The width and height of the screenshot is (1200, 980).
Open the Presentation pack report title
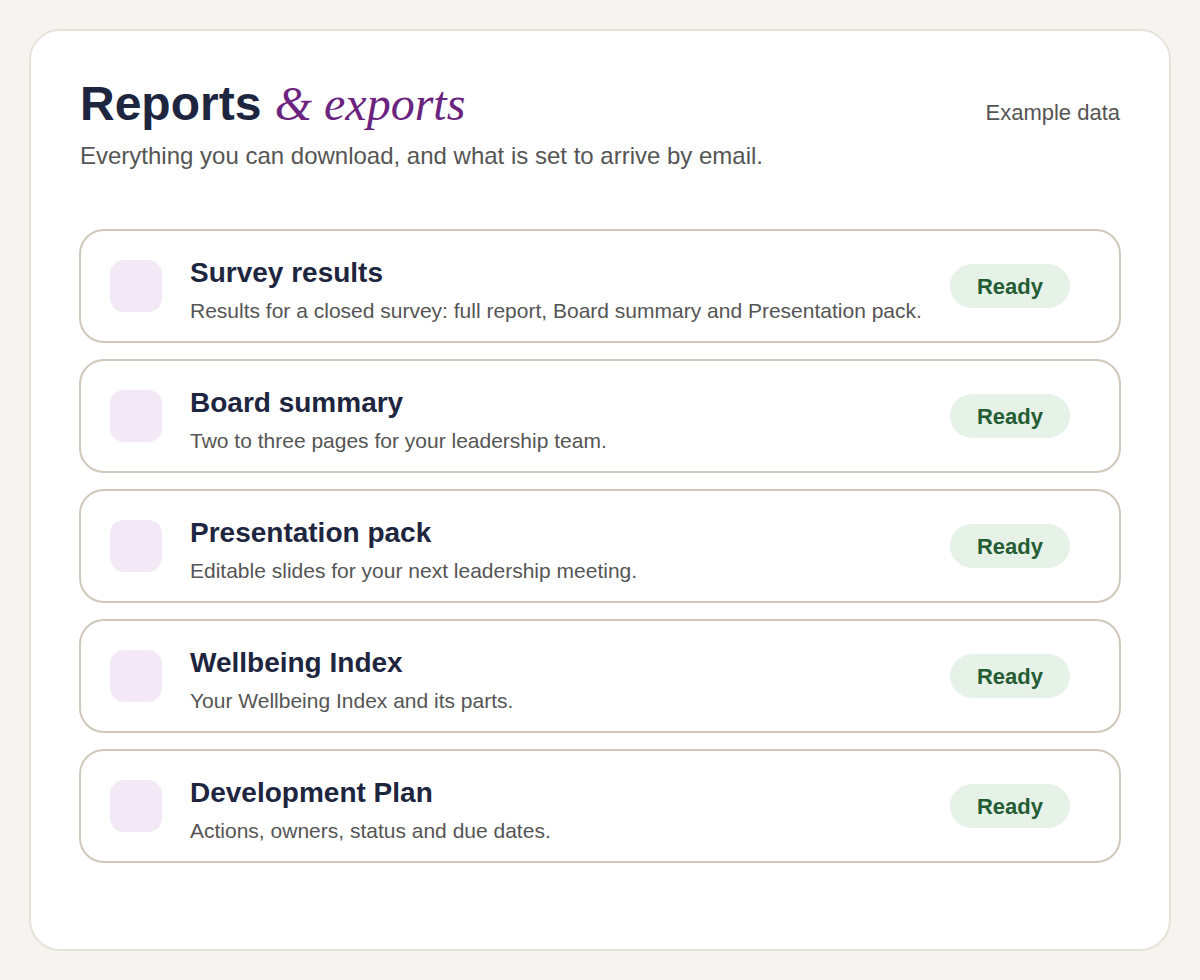point(310,533)
